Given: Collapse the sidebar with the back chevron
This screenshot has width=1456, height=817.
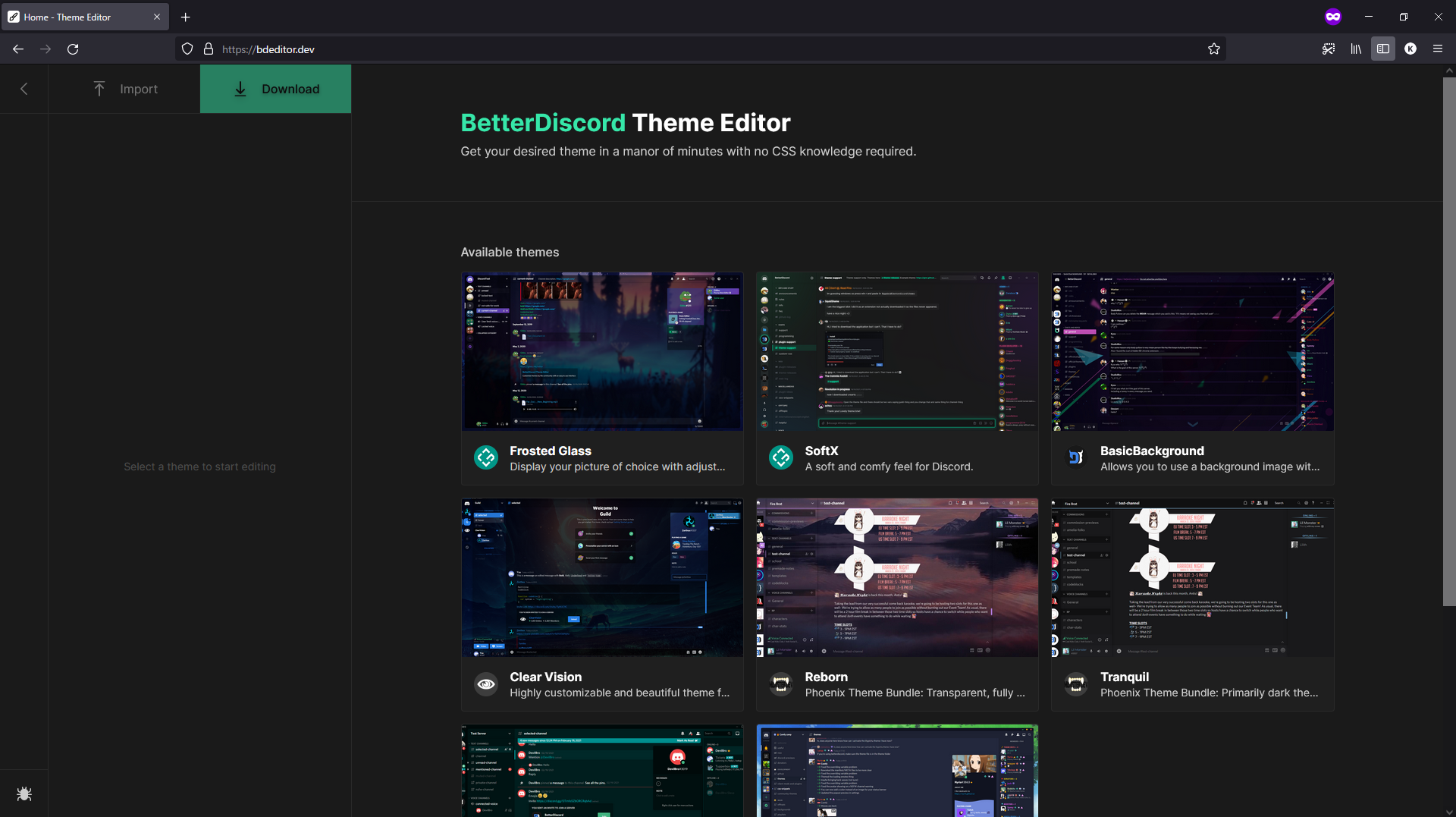Looking at the screenshot, I should pos(24,89).
